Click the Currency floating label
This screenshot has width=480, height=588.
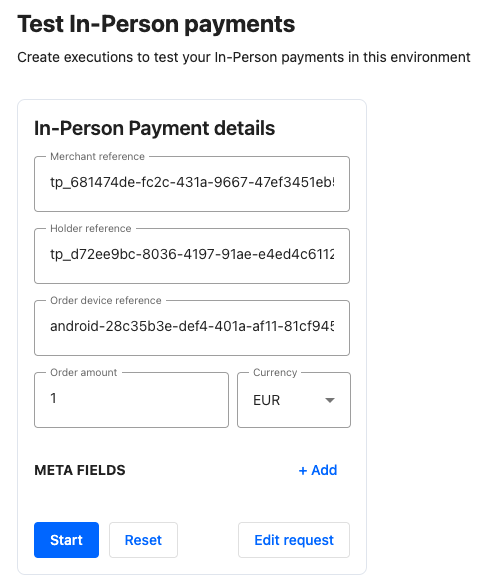point(275,372)
